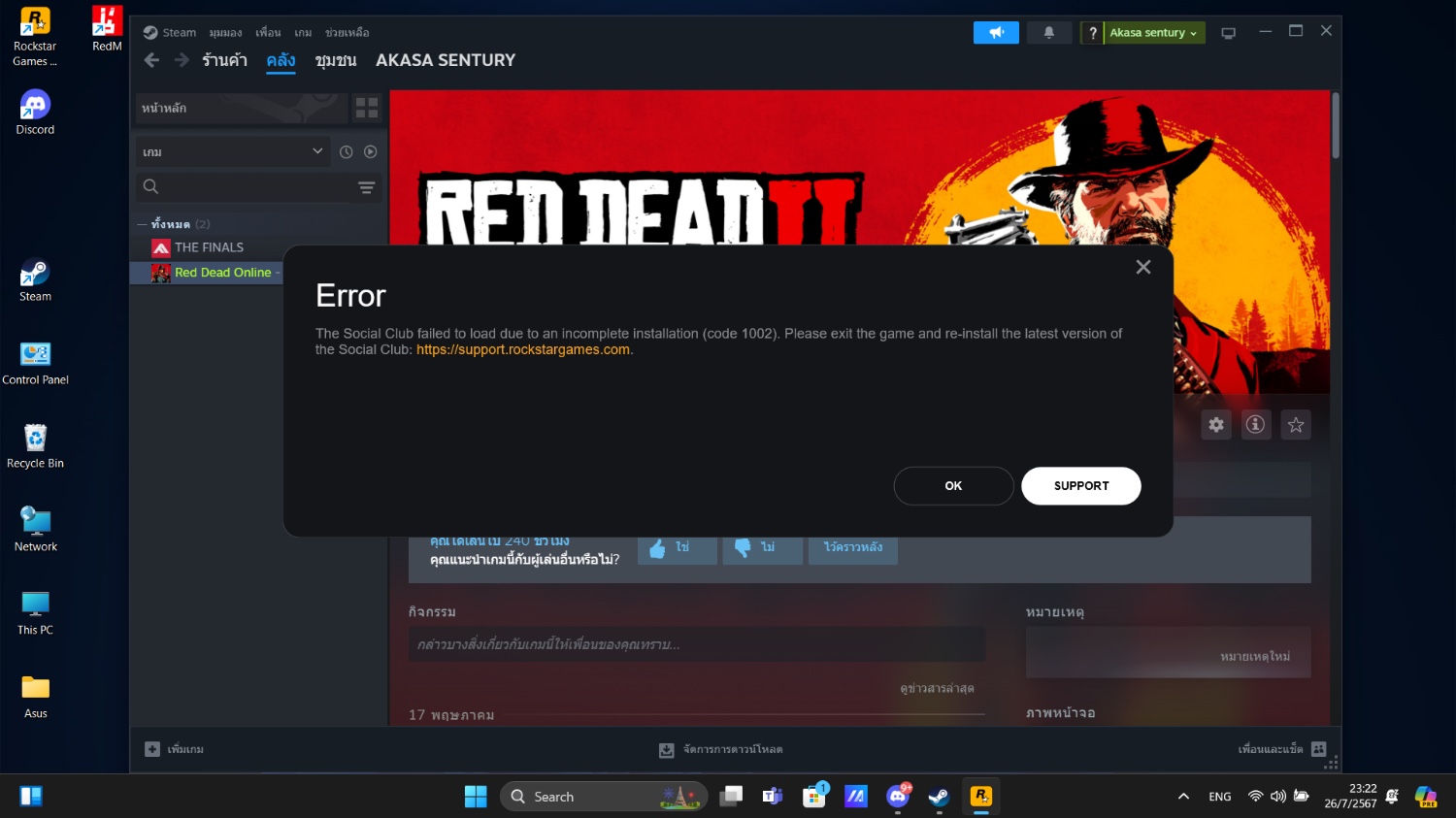Click OK in the Error dialog
1456x818 pixels.
(x=953, y=486)
